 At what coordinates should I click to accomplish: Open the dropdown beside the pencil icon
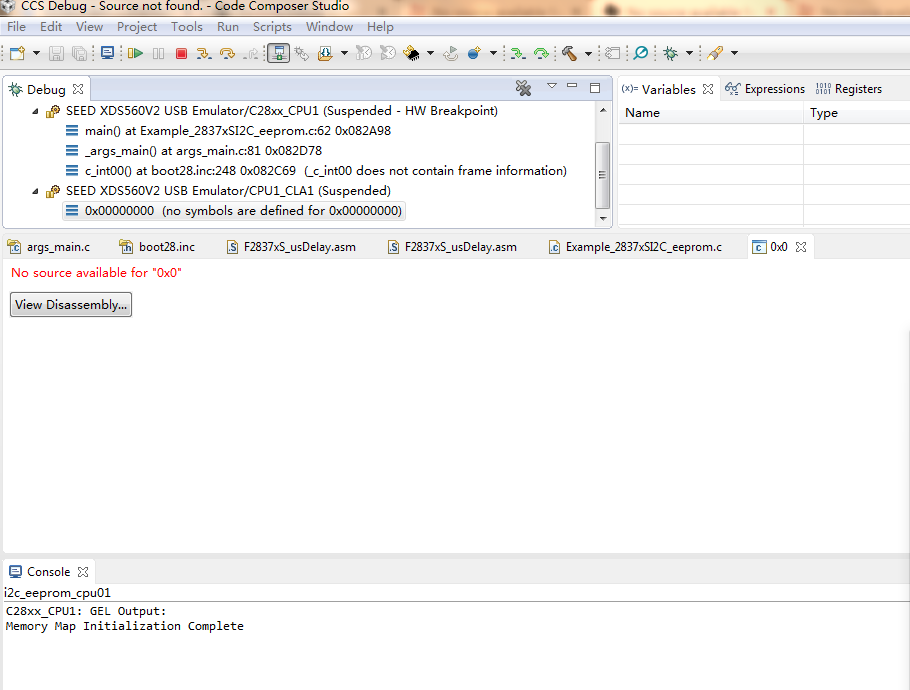coord(734,53)
